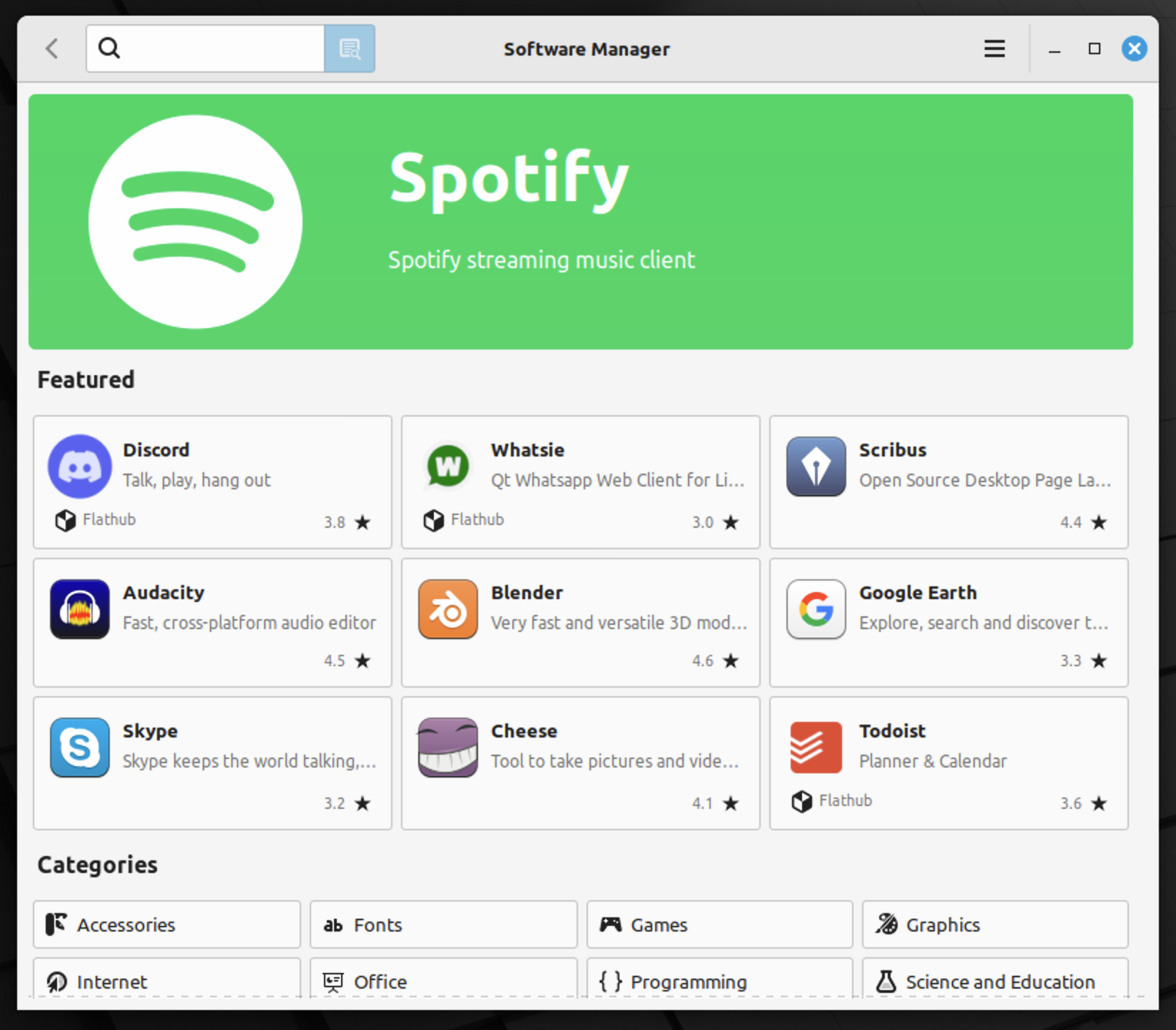Click the Whatsie app icon
The width and height of the screenshot is (1176, 1030).
point(448,466)
